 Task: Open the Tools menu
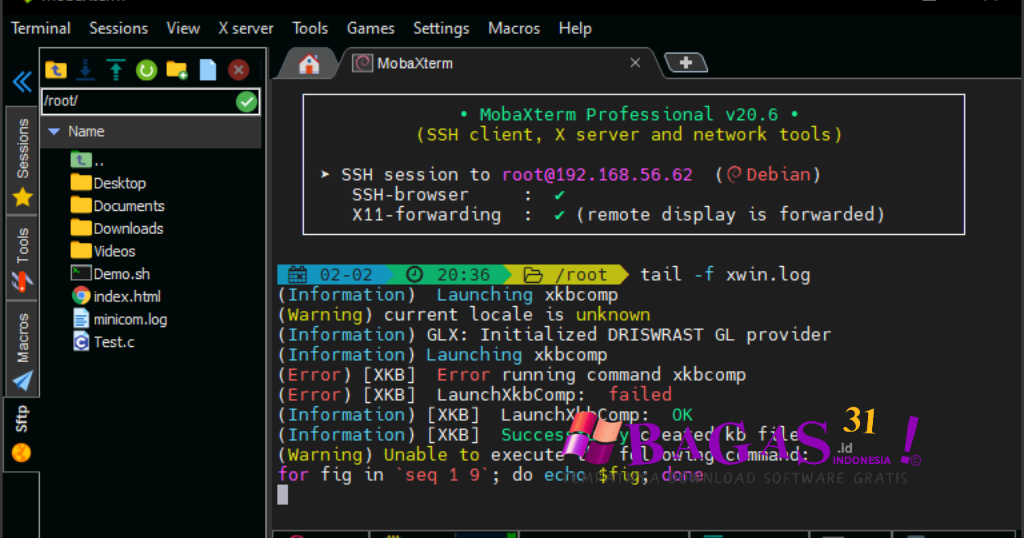(310, 29)
